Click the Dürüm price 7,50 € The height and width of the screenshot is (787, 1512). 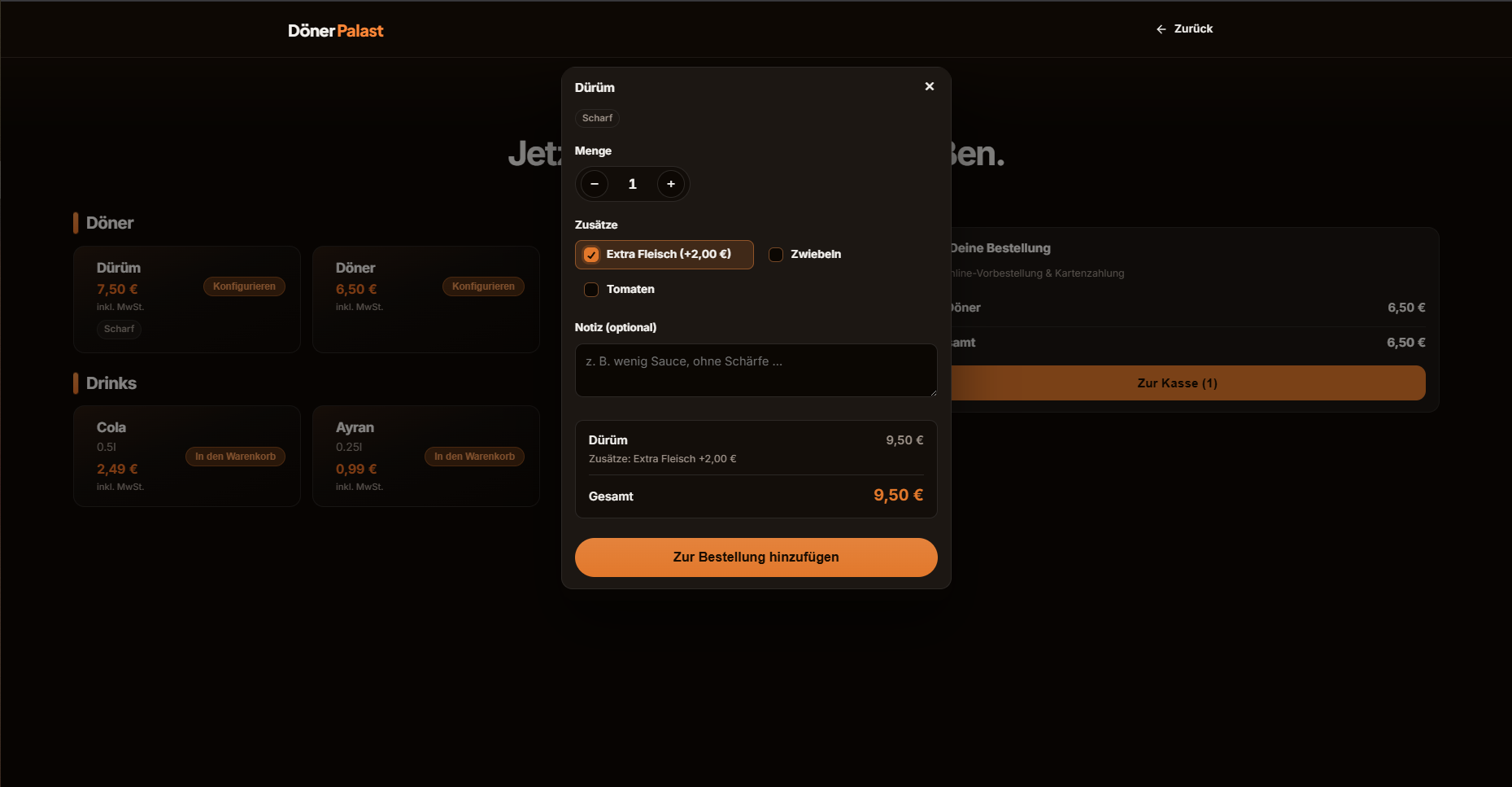[117, 290]
